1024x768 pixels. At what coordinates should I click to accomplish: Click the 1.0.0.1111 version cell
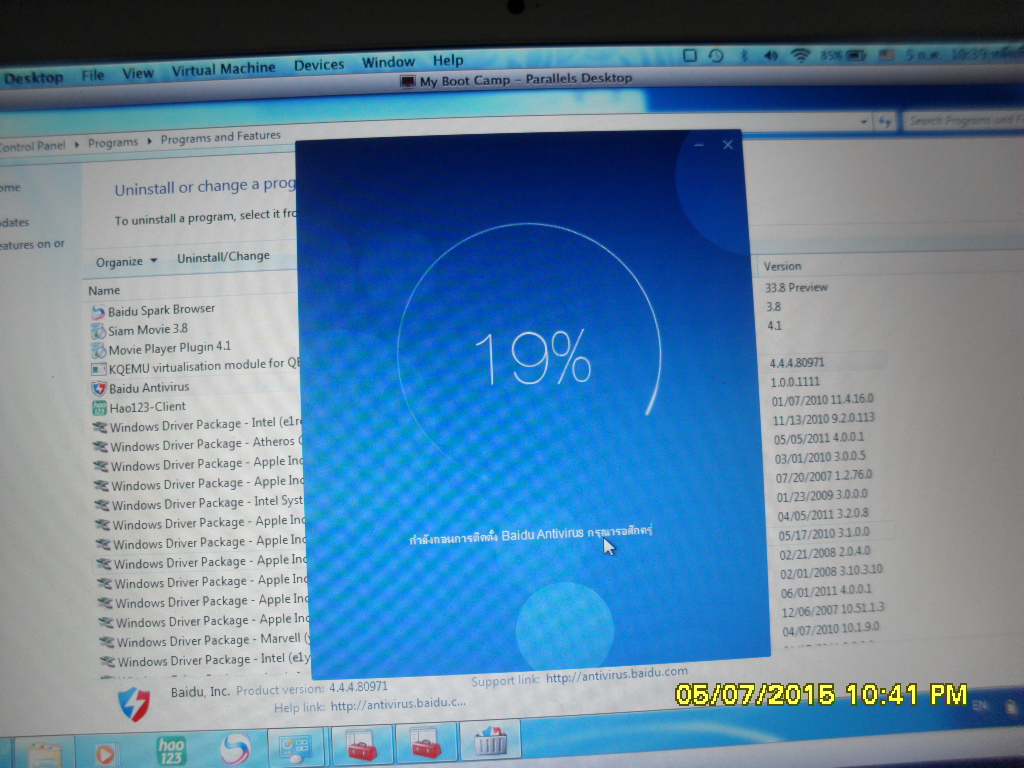tap(795, 382)
